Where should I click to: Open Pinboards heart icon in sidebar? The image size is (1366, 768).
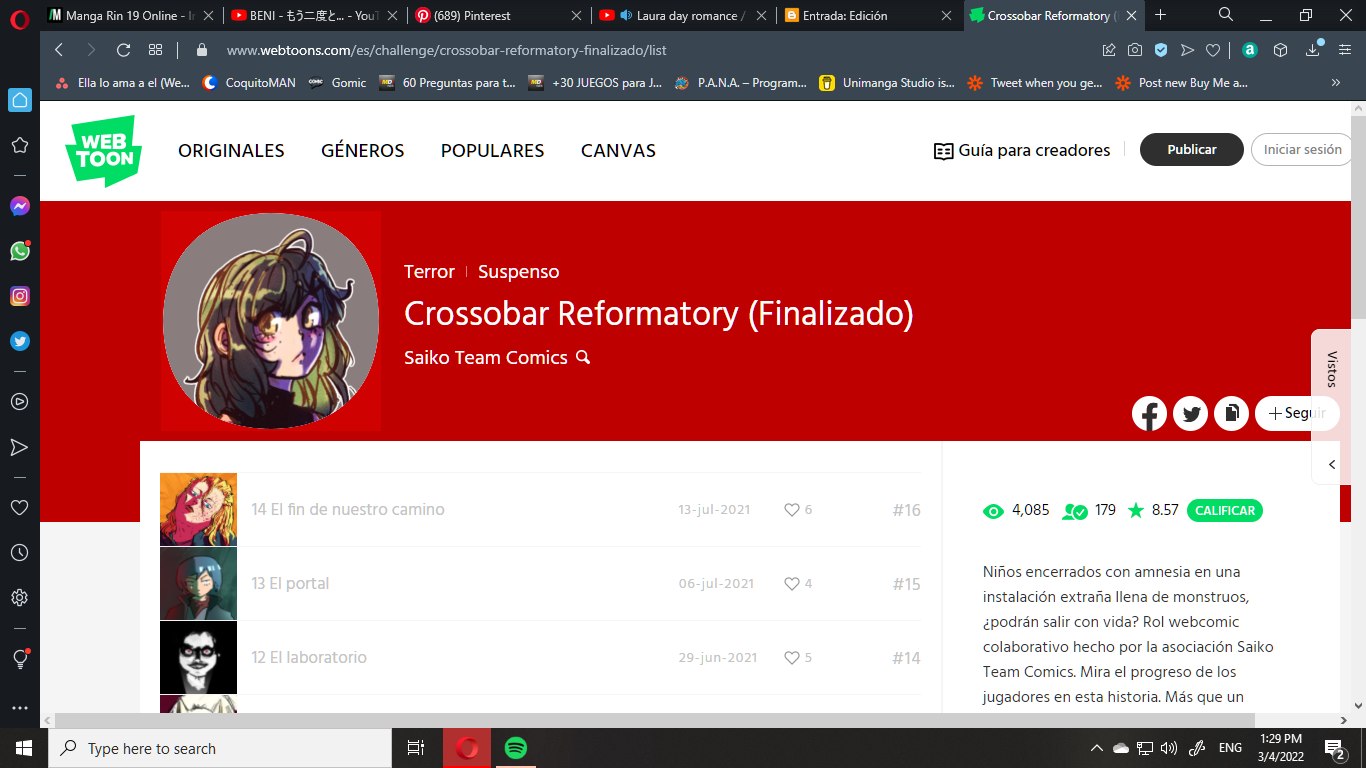20,508
